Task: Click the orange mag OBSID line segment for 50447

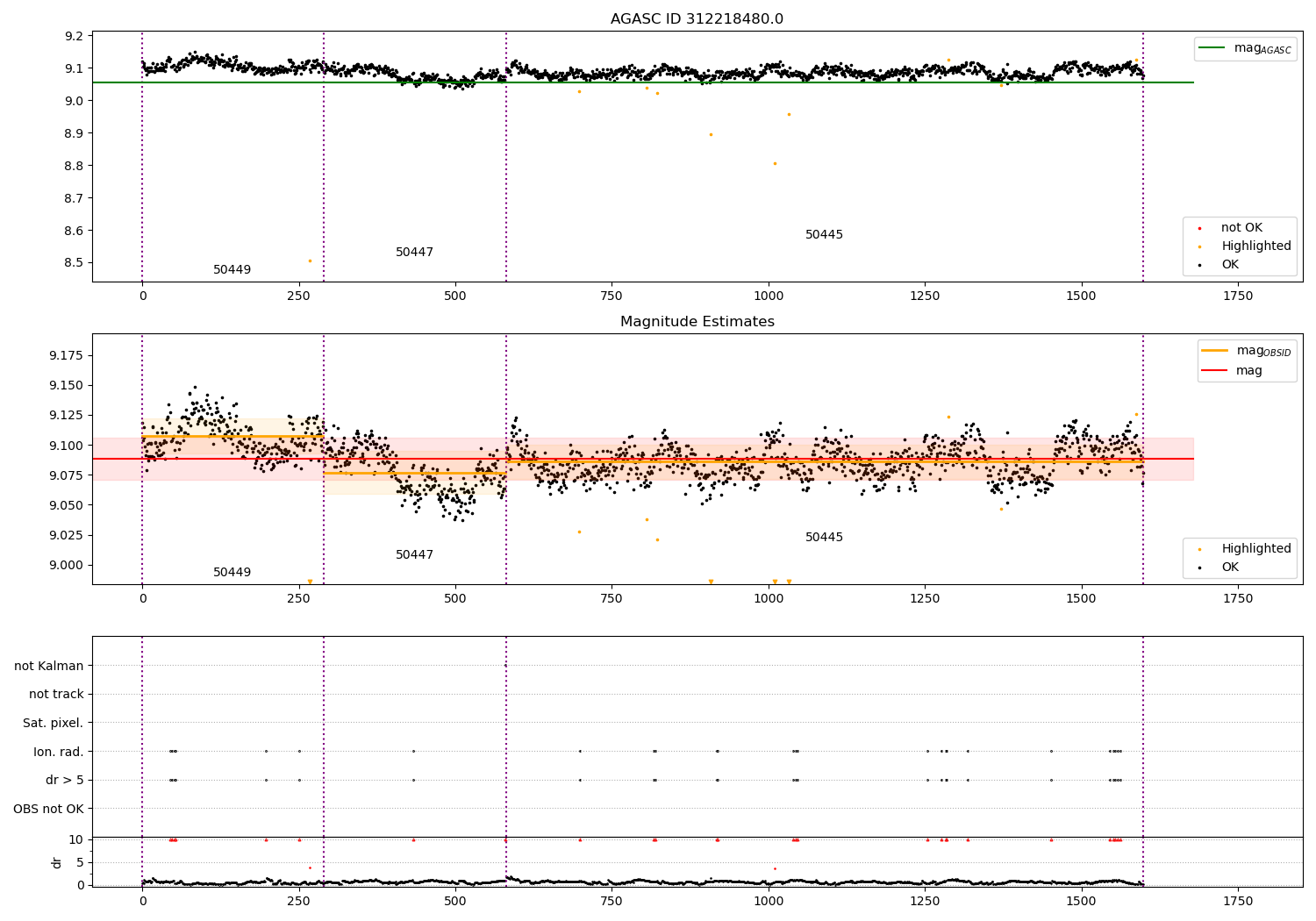Action: [x=415, y=473]
